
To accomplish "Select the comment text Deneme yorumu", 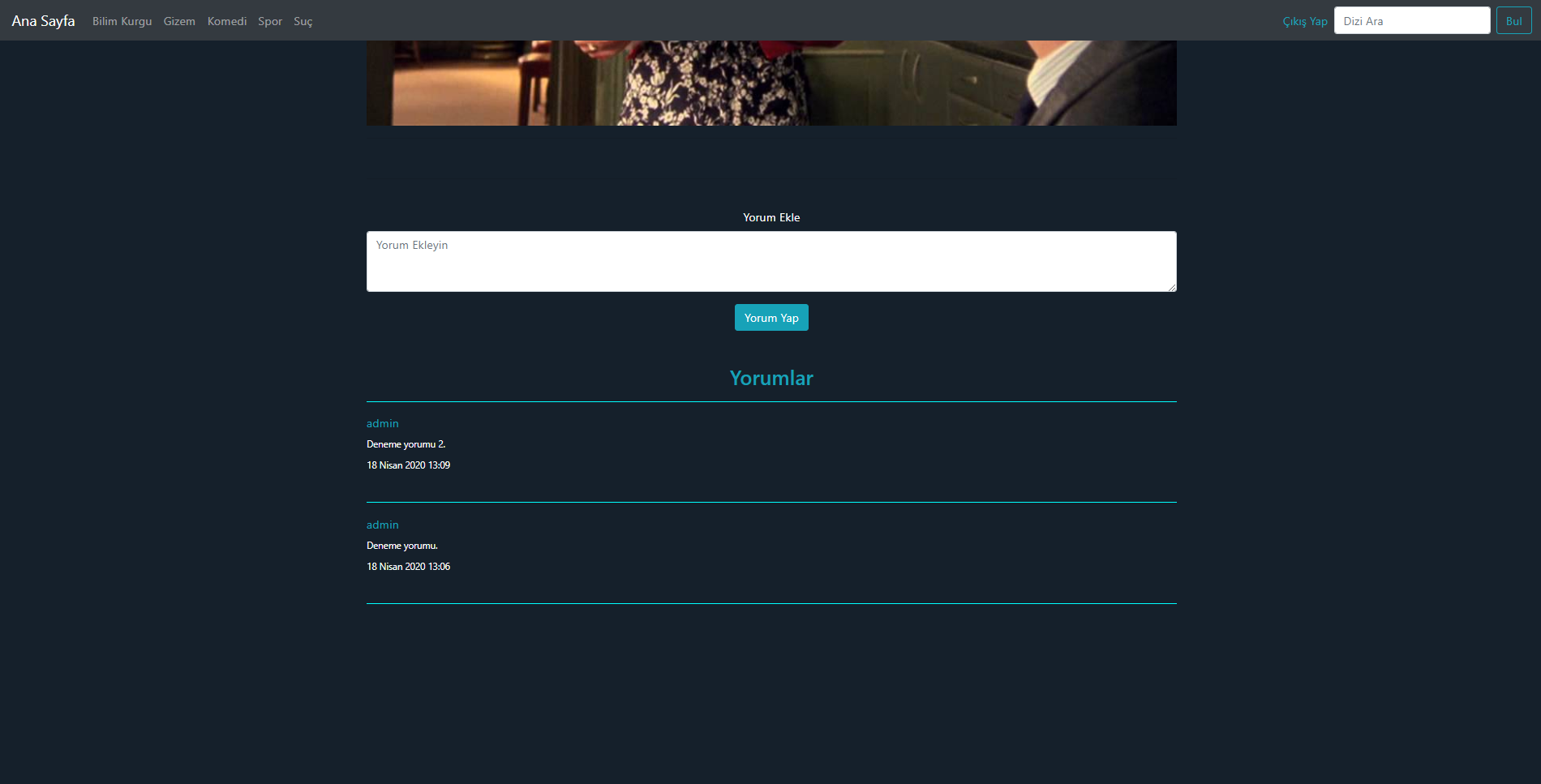I will pos(402,546).
